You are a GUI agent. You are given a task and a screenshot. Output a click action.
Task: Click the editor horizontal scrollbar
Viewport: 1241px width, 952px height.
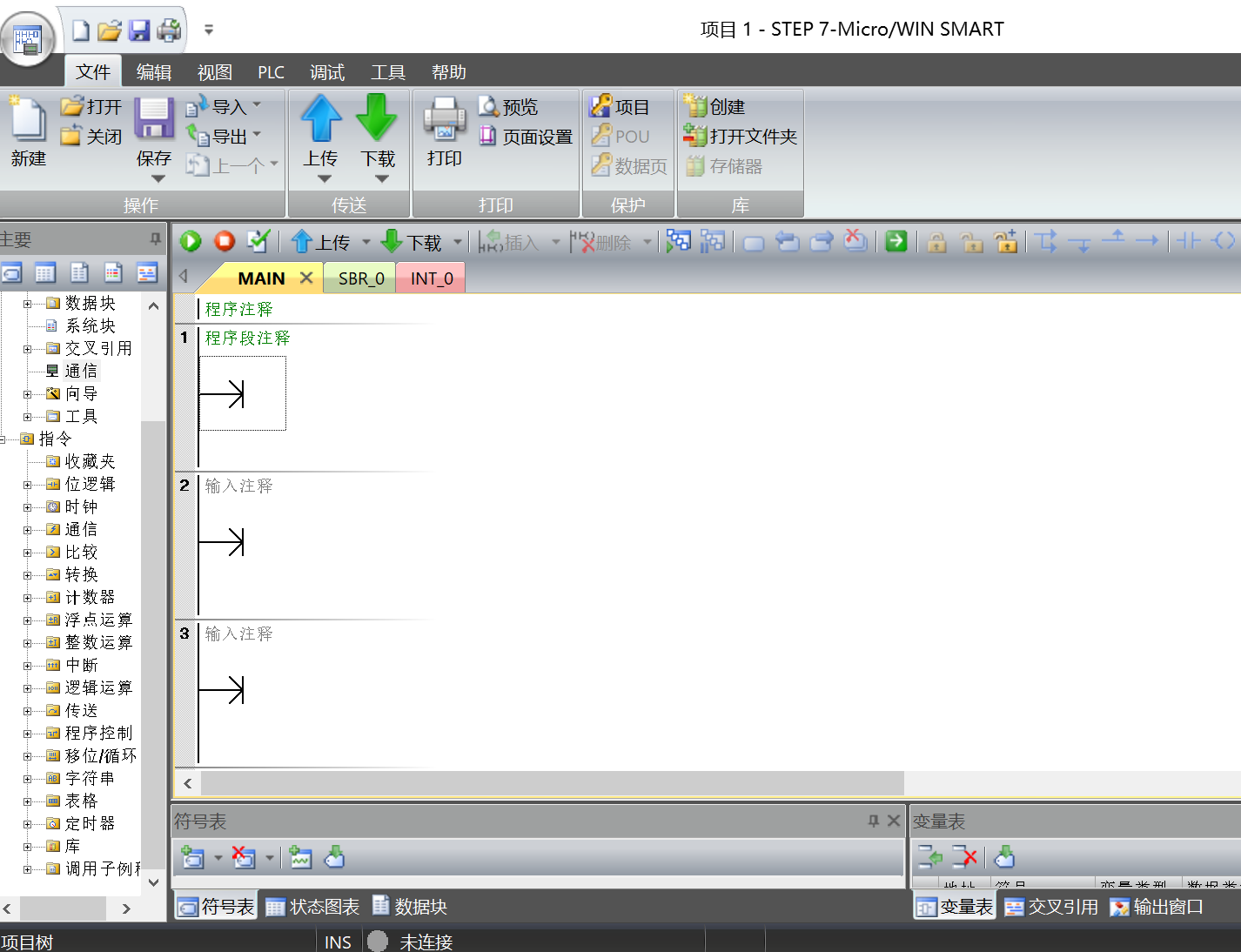tap(553, 783)
